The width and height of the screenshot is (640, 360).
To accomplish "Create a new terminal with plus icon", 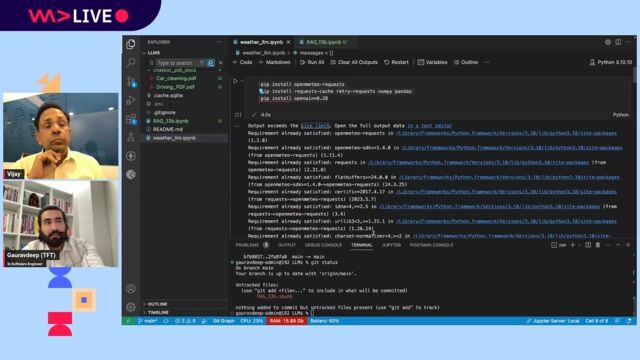I will point(572,245).
